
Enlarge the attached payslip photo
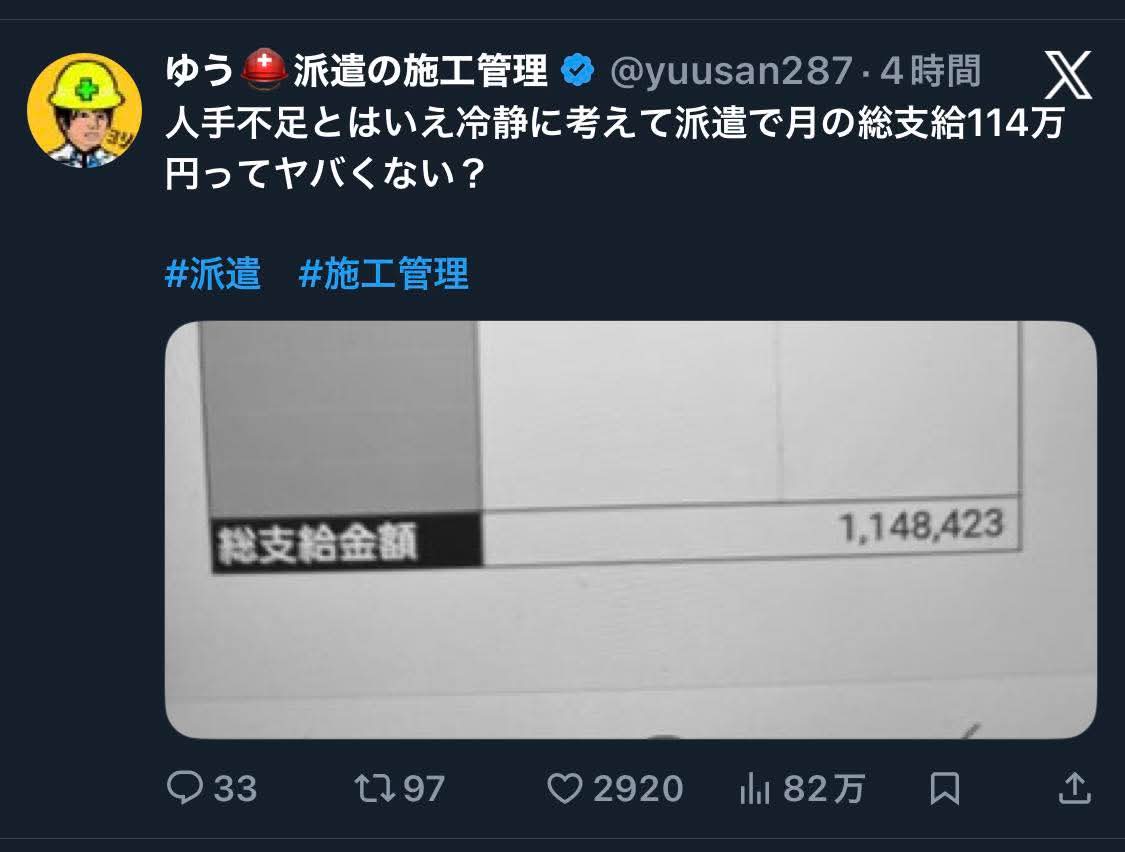[x=631, y=530]
